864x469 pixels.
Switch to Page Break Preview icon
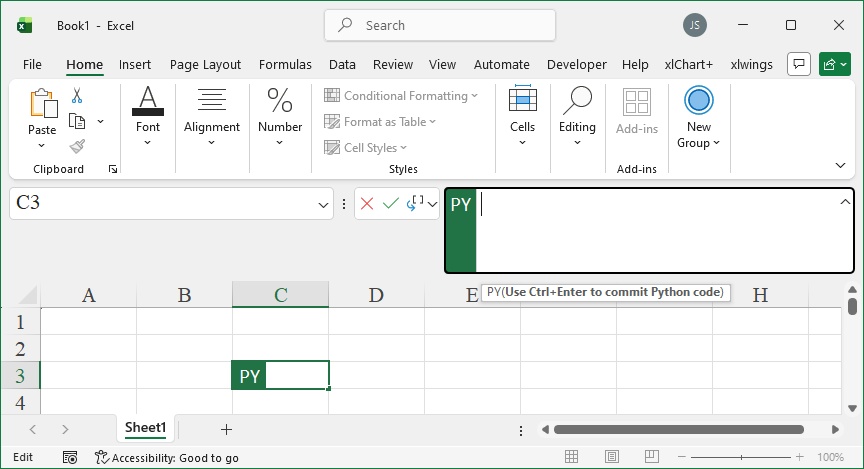coord(651,456)
